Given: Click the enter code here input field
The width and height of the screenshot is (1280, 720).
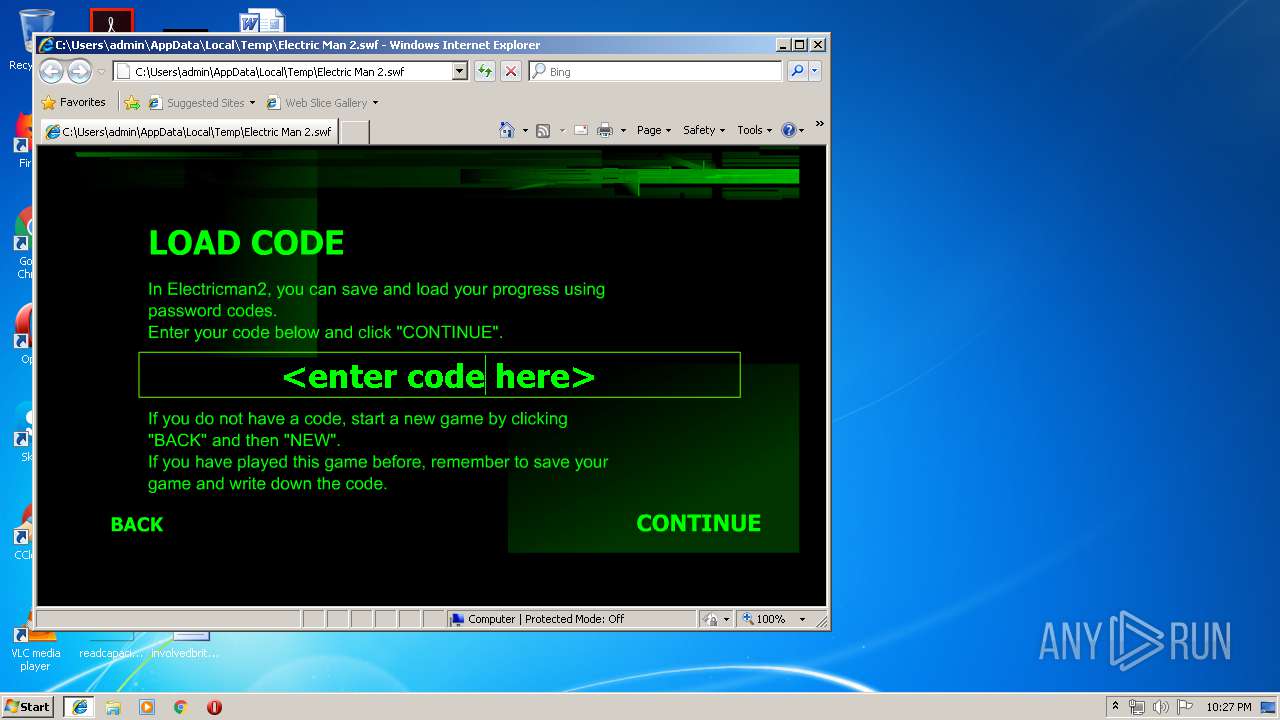Looking at the screenshot, I should click(439, 375).
